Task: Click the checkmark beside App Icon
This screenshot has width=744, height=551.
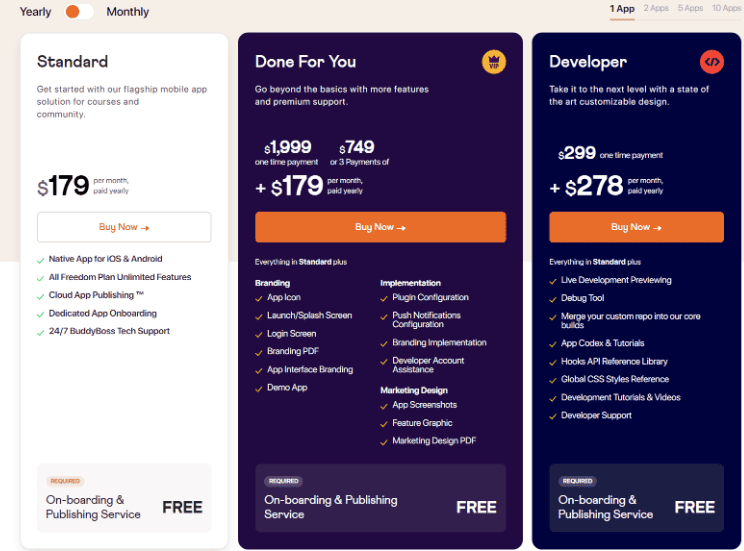Action: coord(260,298)
